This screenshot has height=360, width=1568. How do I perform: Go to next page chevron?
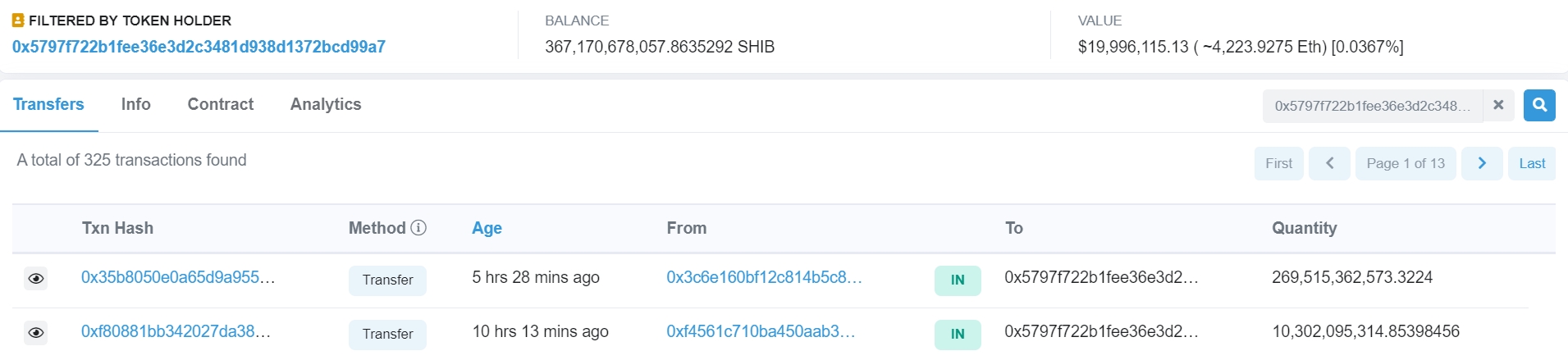pos(1481,163)
